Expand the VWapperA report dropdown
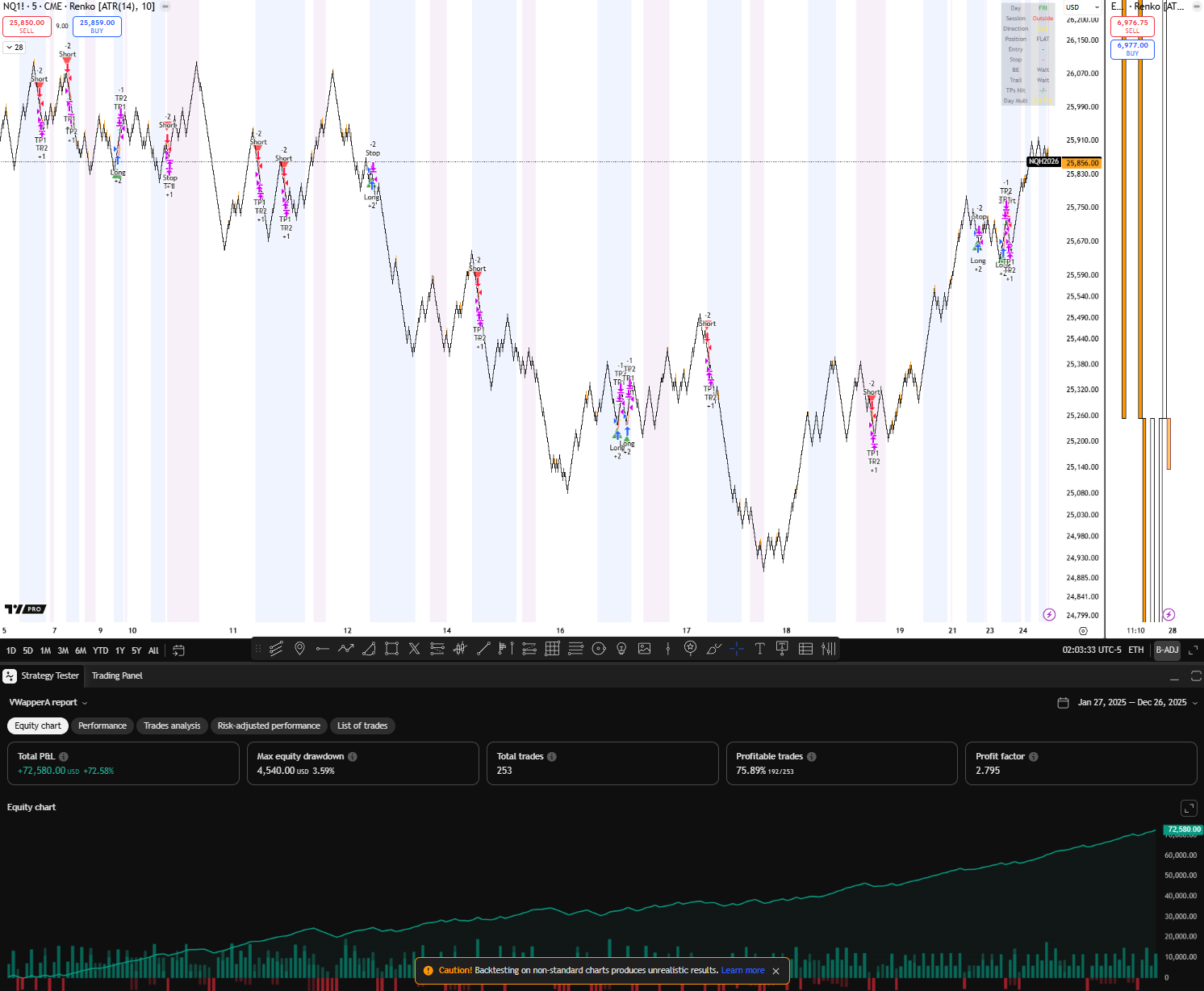 point(84,702)
